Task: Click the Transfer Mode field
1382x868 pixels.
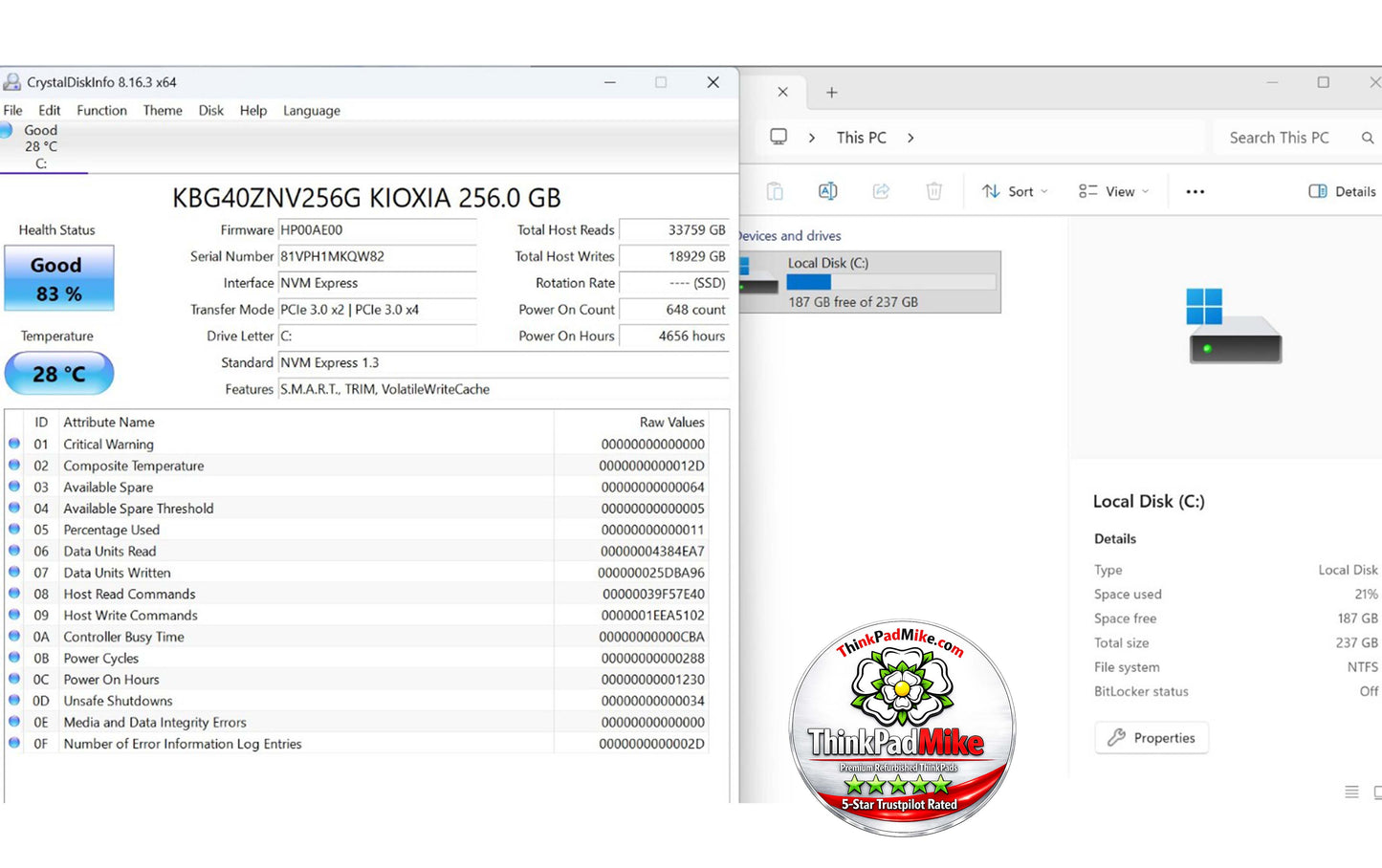Action: click(378, 311)
